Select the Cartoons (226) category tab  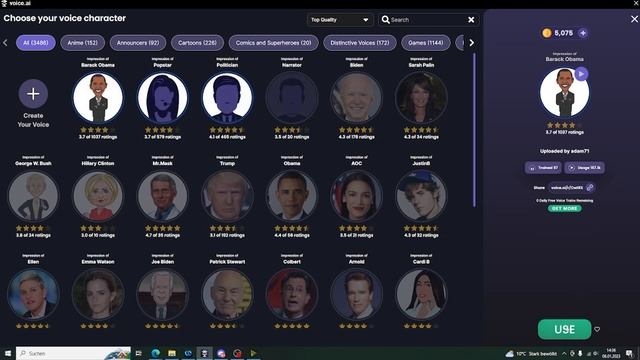(x=198, y=43)
